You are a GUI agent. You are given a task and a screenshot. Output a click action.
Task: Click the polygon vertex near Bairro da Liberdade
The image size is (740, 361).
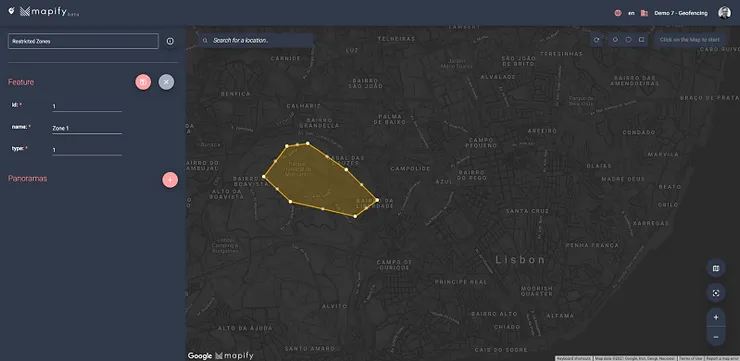click(377, 200)
